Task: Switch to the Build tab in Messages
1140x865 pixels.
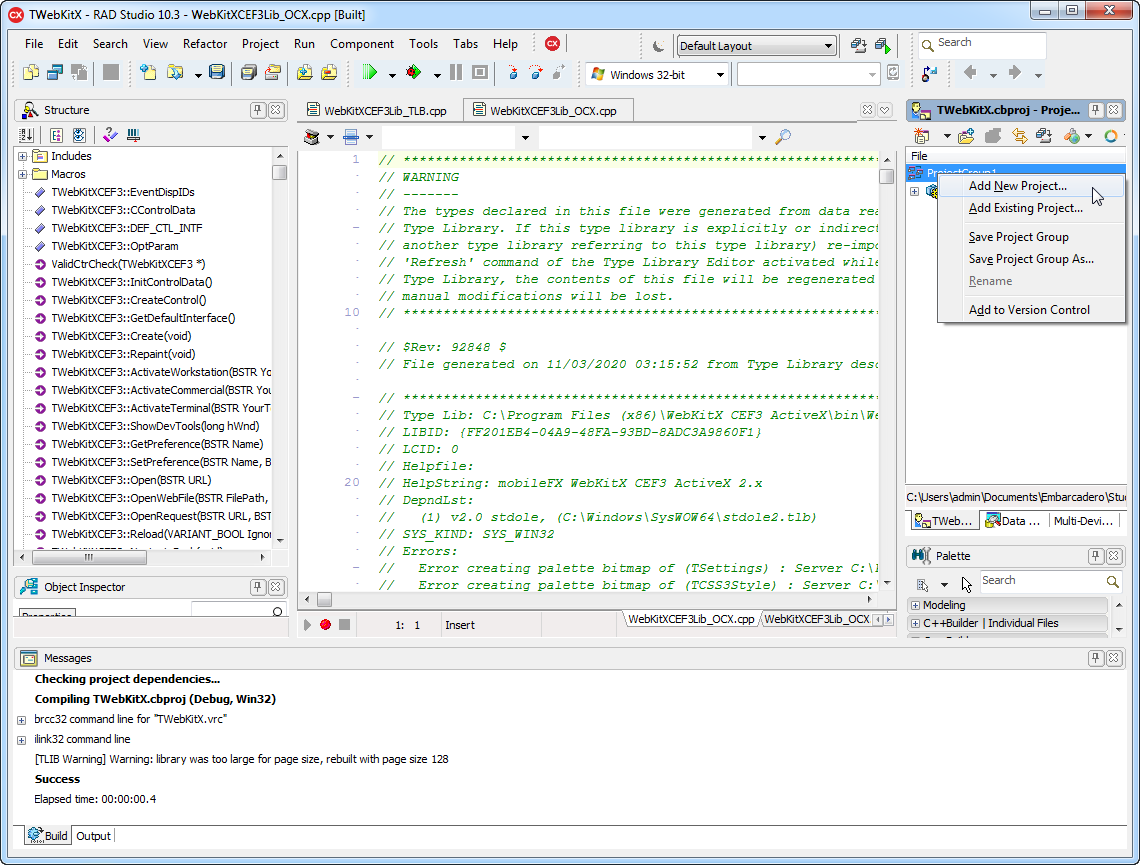Action: 48,836
